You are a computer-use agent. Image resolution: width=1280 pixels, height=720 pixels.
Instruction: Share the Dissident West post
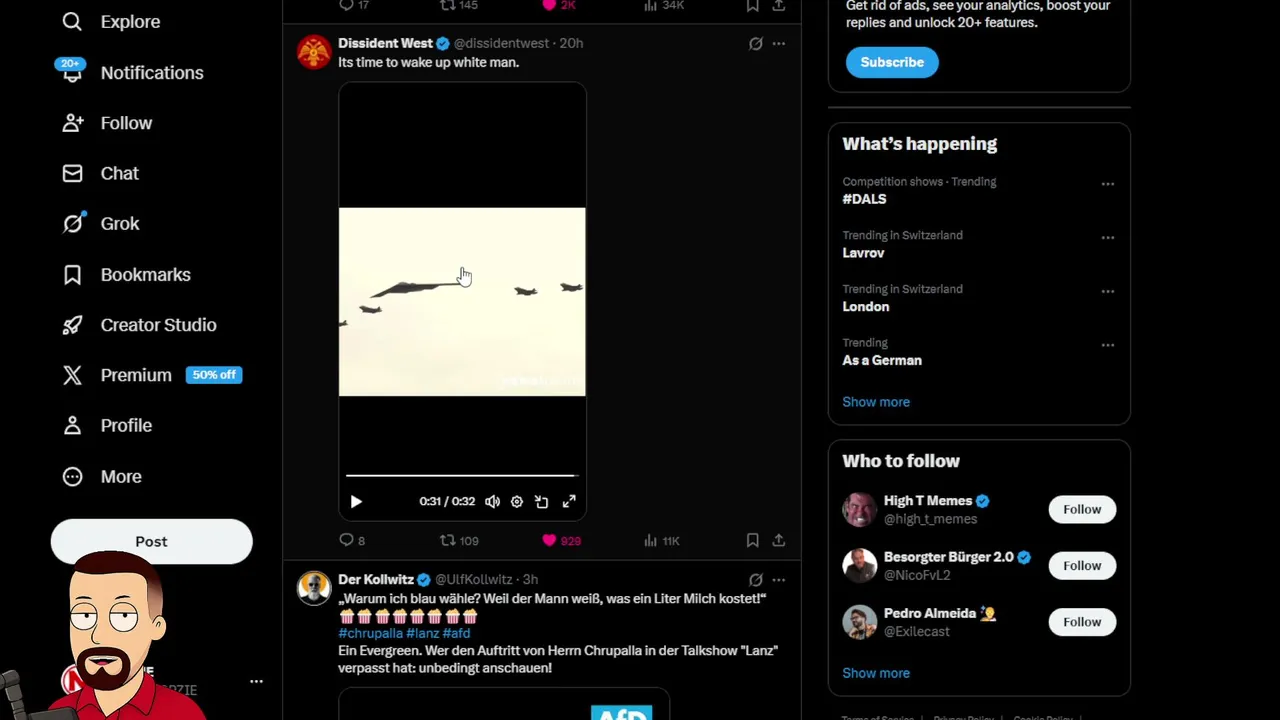pyautogui.click(x=778, y=540)
